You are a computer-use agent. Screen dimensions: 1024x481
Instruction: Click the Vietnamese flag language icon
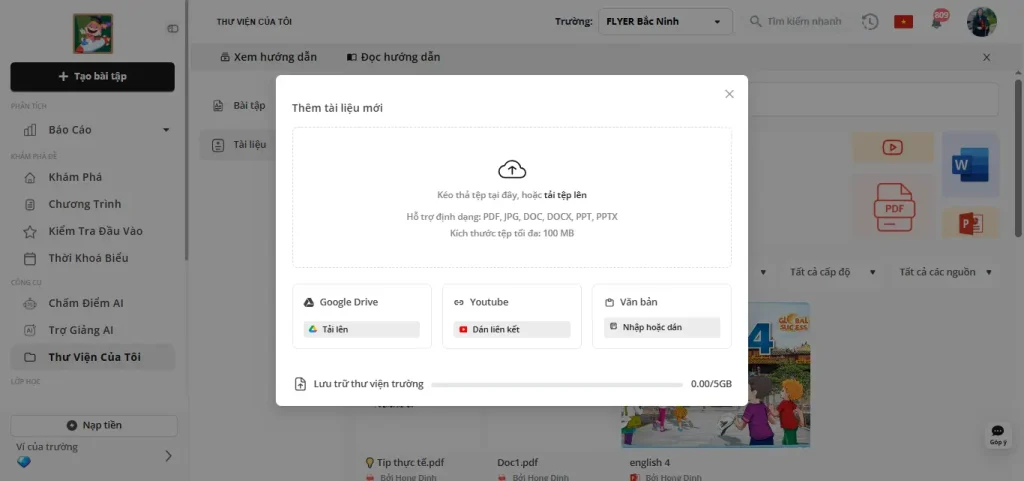903,22
